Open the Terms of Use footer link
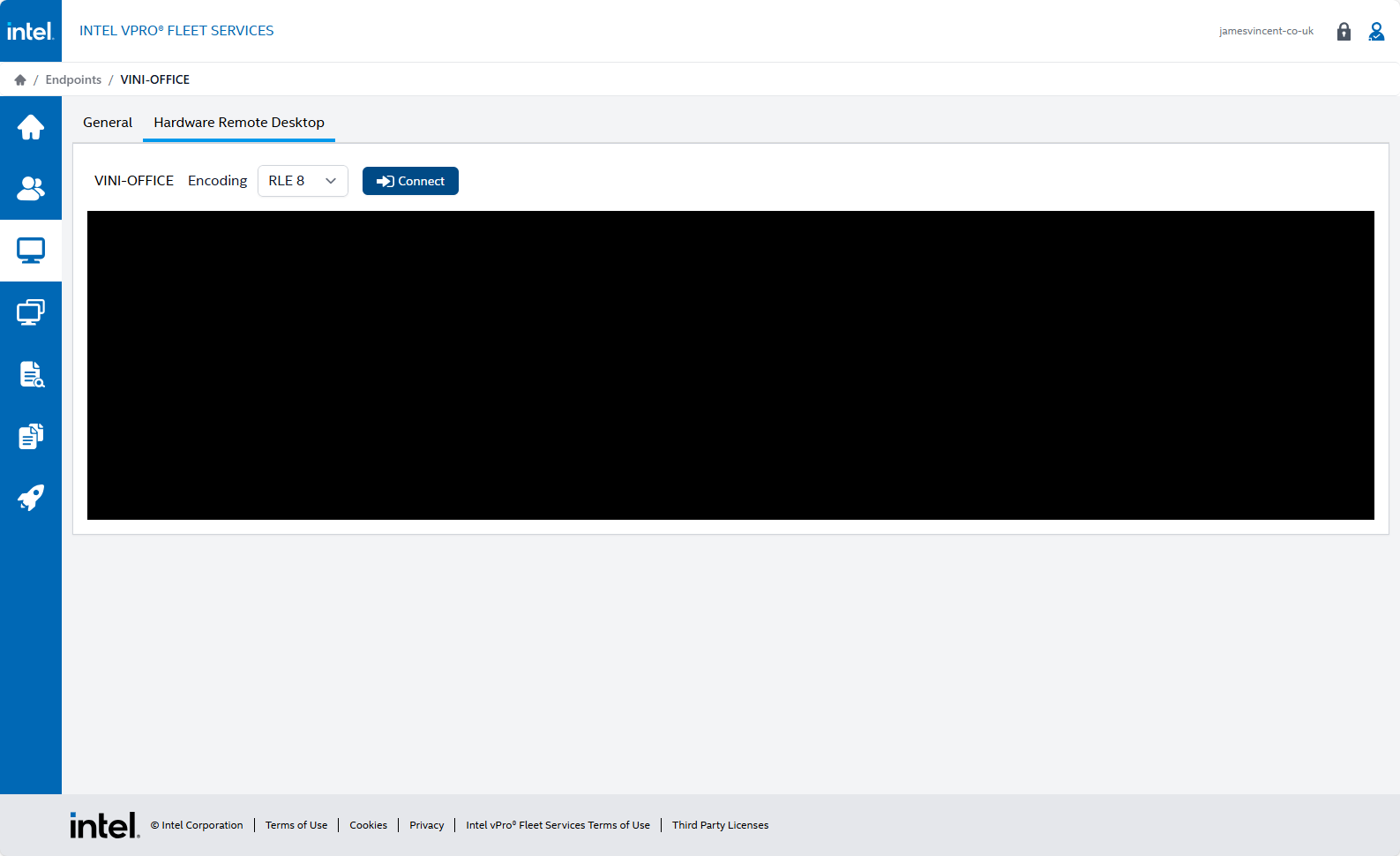This screenshot has width=1400, height=856. click(296, 825)
